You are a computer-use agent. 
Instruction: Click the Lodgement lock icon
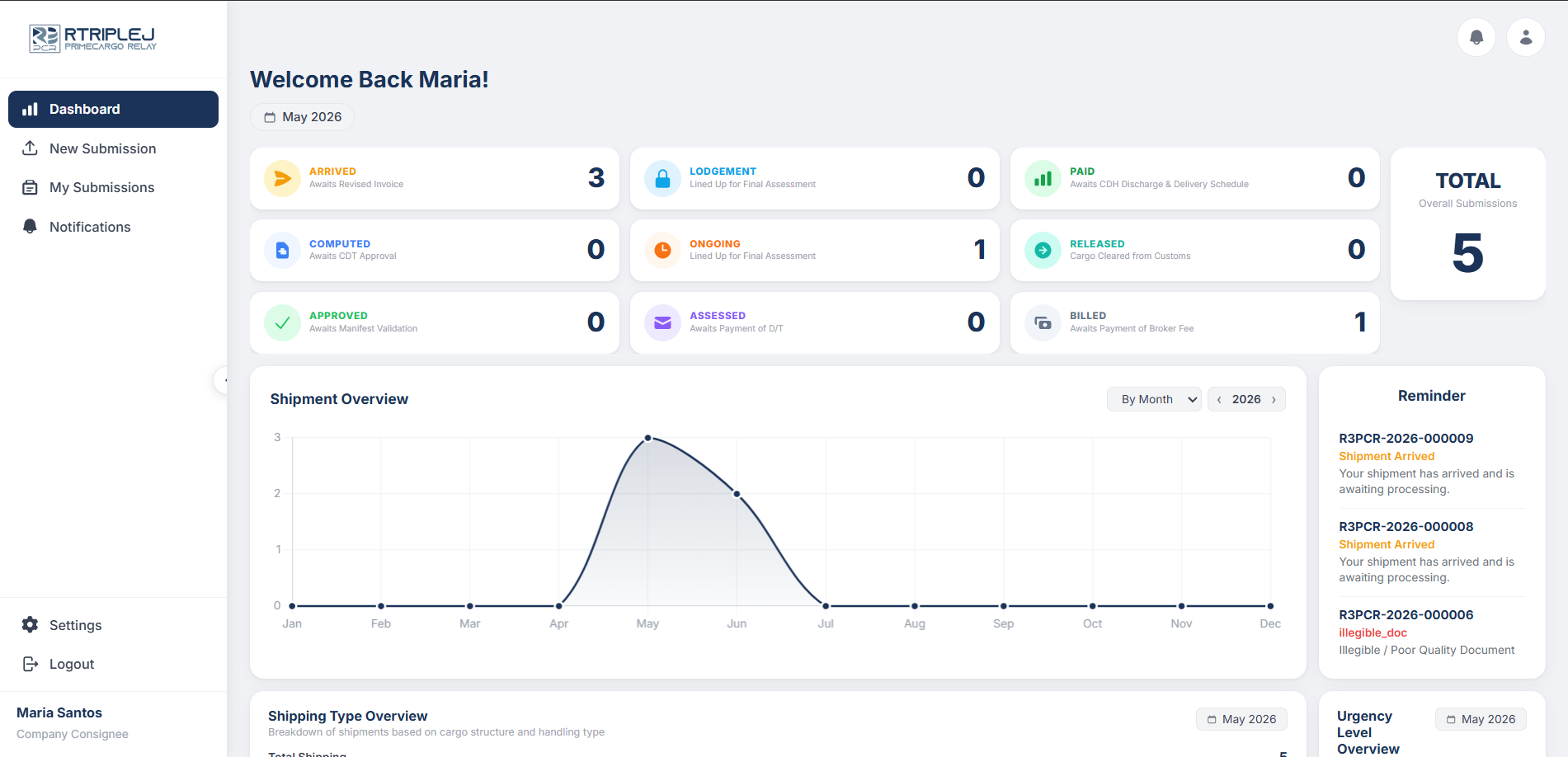662,178
